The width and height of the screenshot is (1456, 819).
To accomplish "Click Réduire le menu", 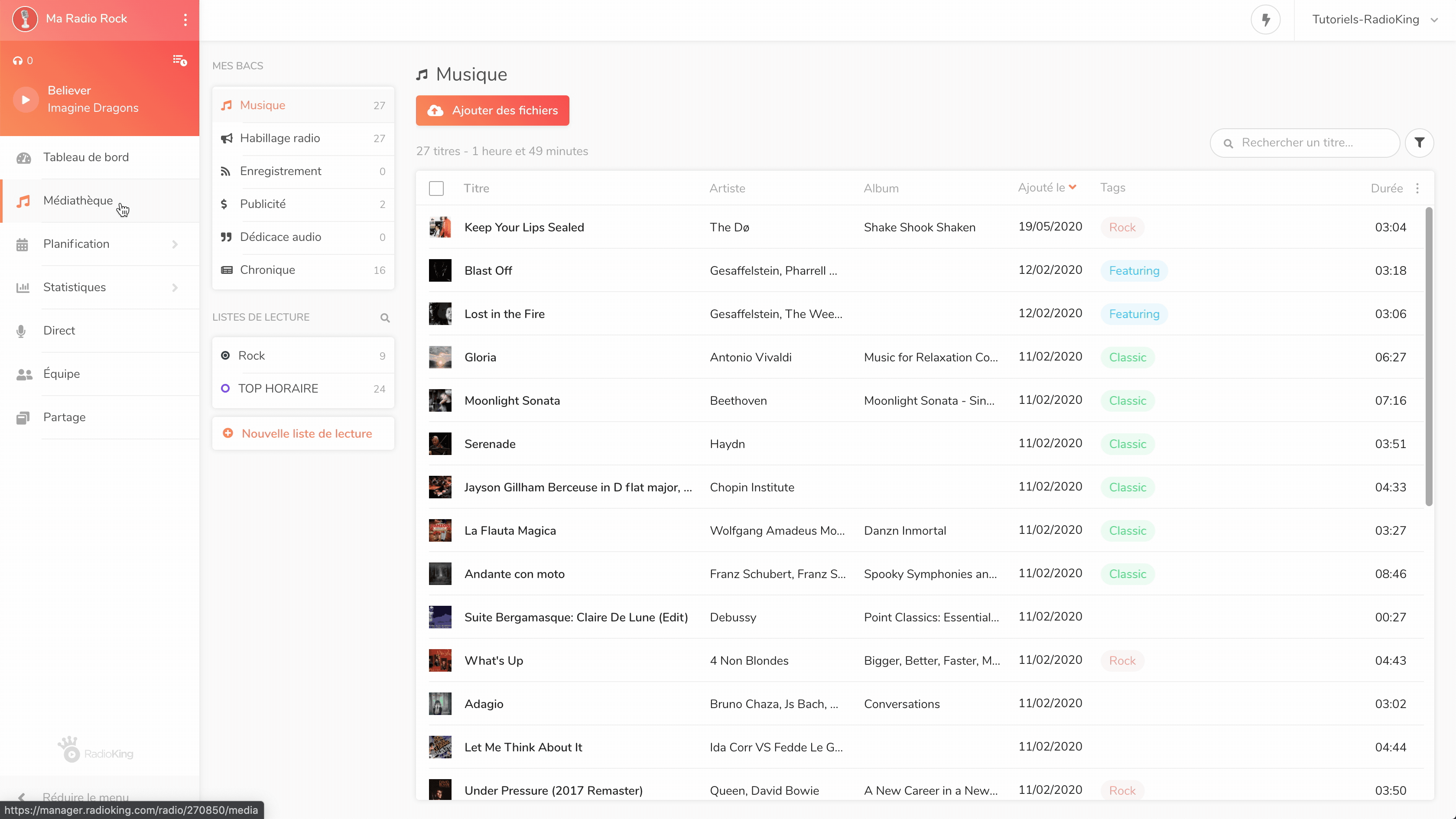I will [x=85, y=797].
